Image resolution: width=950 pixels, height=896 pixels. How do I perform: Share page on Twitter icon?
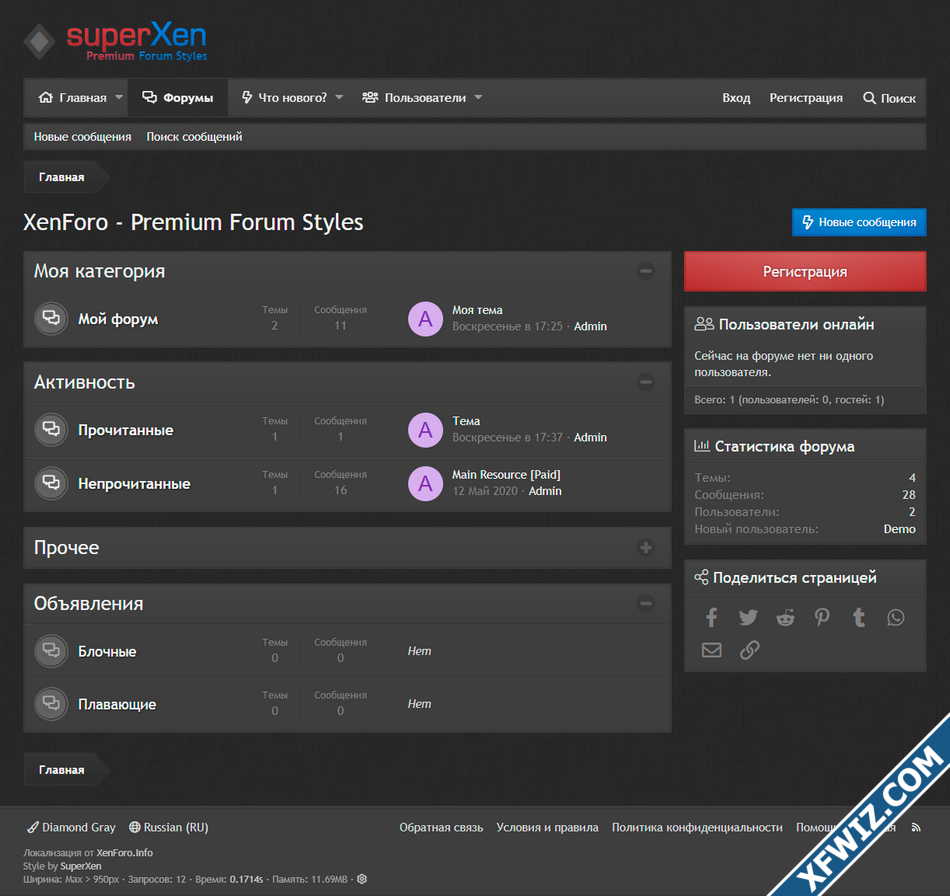(x=748, y=617)
